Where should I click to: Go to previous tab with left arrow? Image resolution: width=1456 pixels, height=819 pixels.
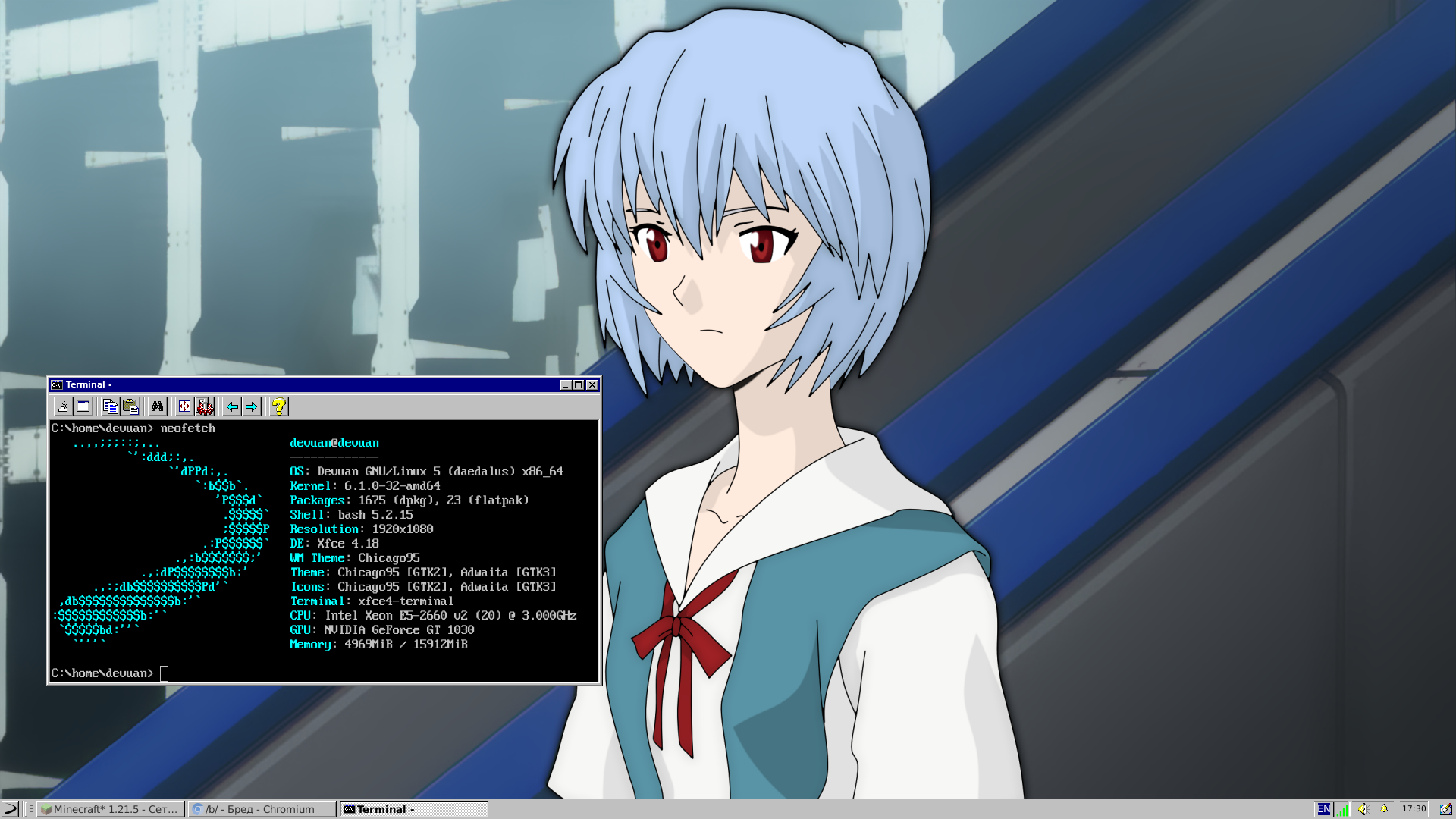[x=232, y=406]
